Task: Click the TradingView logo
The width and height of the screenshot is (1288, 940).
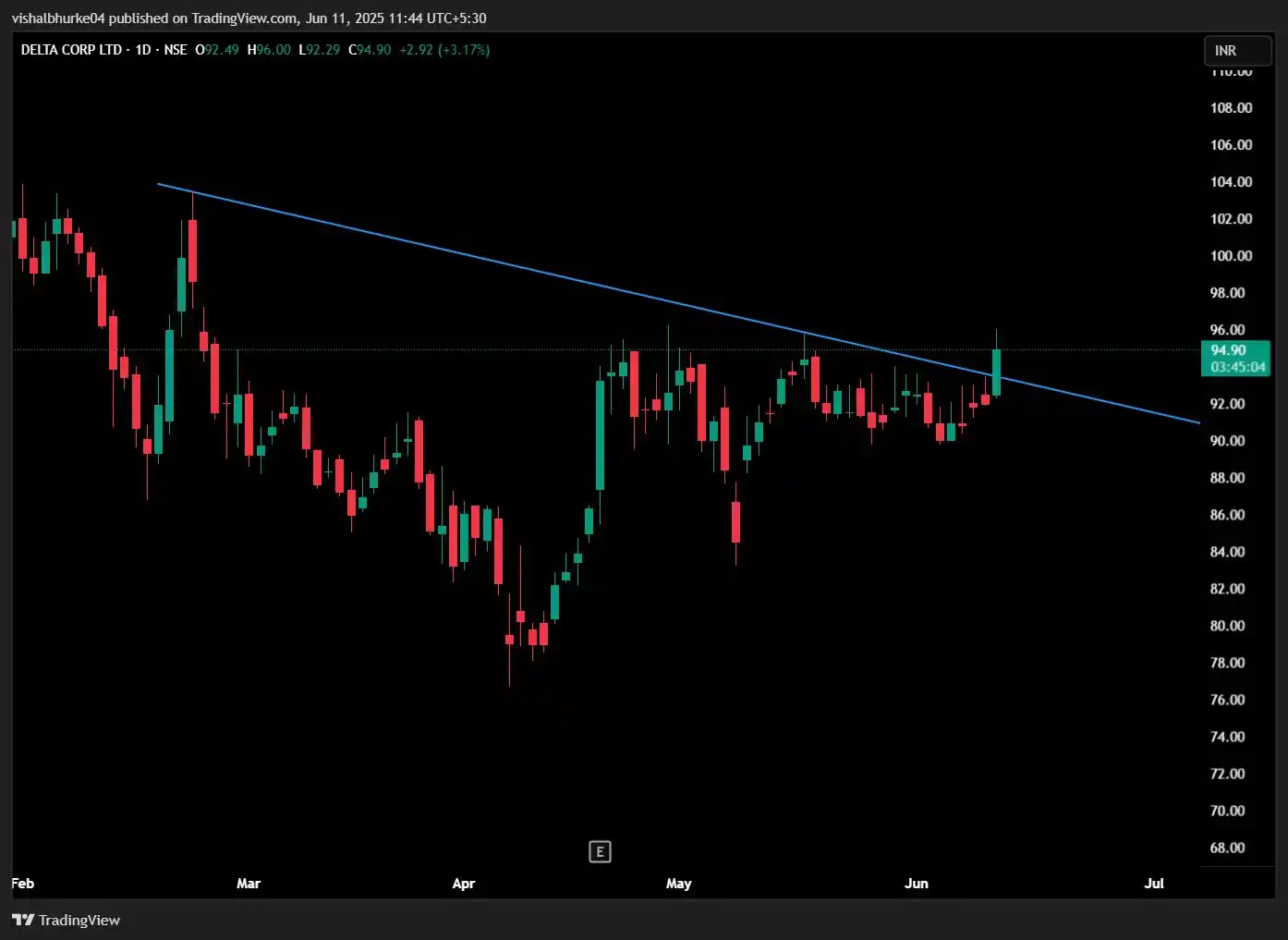Action: pyautogui.click(x=23, y=920)
